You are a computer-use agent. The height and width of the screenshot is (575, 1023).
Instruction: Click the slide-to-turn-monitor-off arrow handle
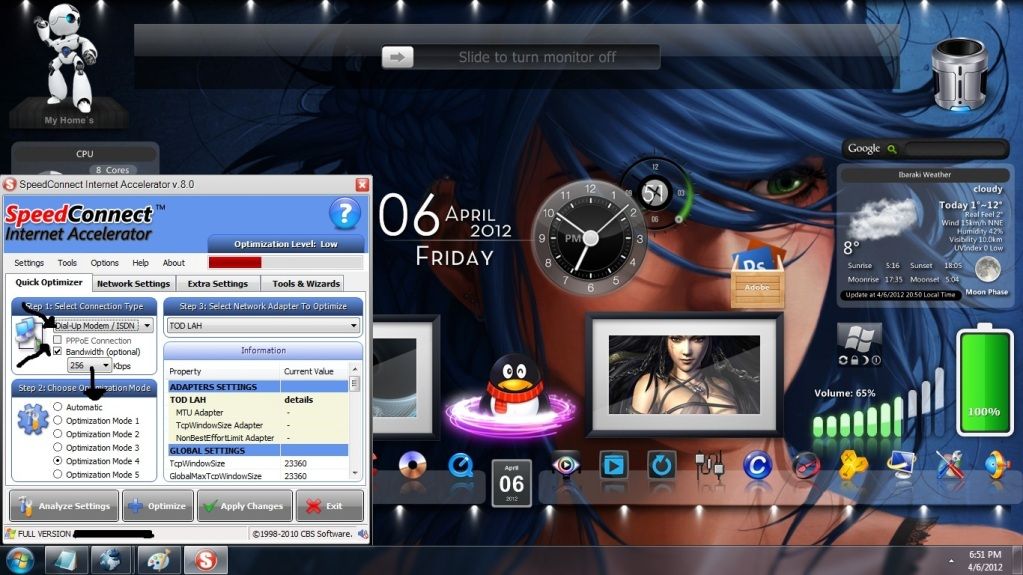pos(397,57)
